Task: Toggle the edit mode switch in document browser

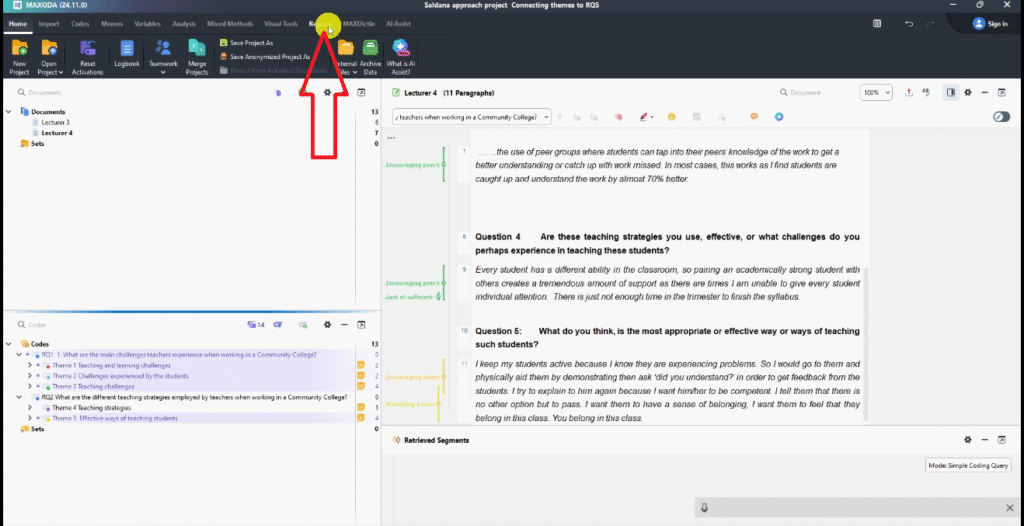Action: click(x=1001, y=117)
